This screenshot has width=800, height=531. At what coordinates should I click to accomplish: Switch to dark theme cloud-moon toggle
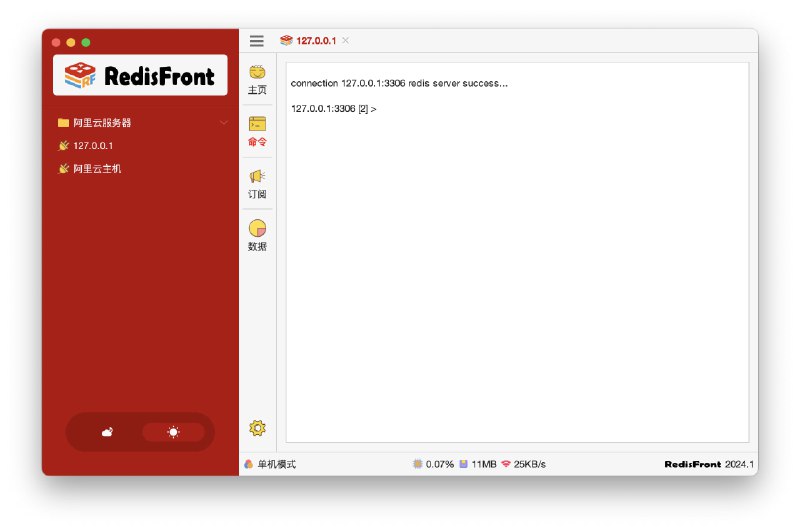point(107,432)
